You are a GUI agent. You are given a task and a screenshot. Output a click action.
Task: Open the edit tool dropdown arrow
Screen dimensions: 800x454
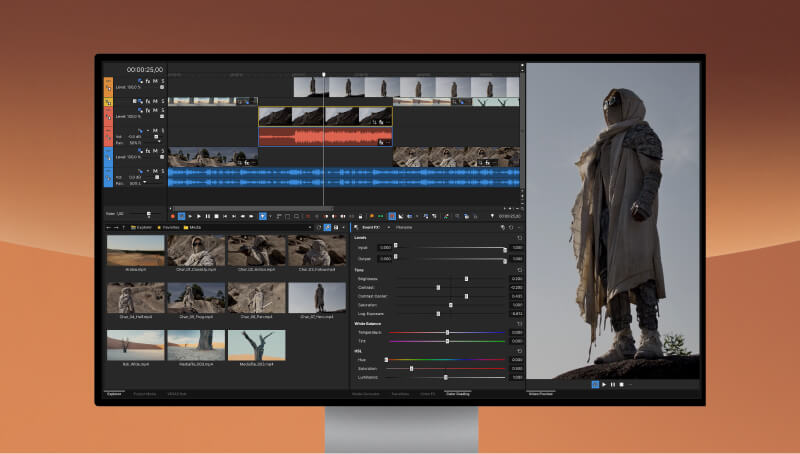(270, 216)
